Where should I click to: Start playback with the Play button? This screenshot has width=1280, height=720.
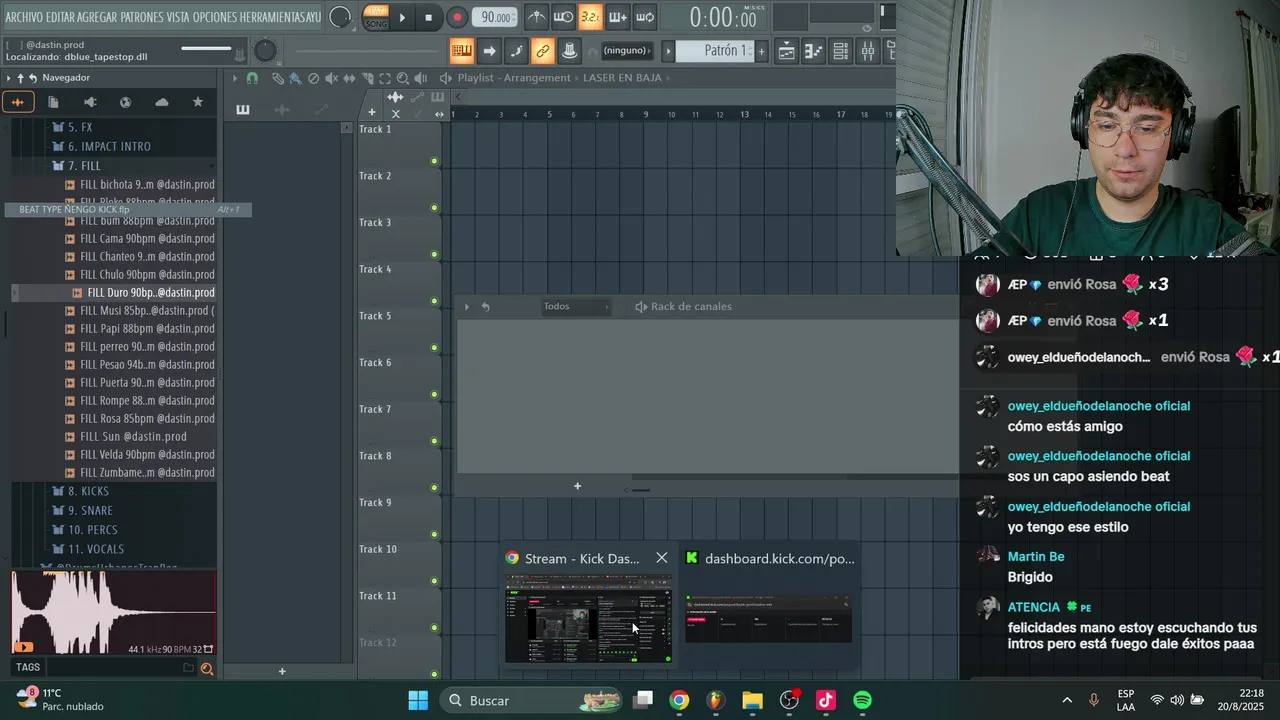402,17
